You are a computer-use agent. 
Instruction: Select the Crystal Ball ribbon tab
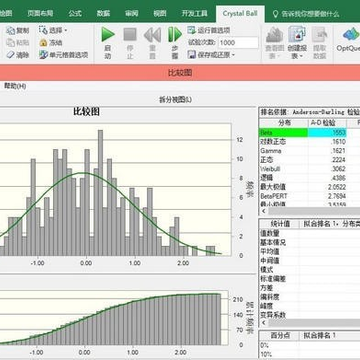(x=240, y=14)
